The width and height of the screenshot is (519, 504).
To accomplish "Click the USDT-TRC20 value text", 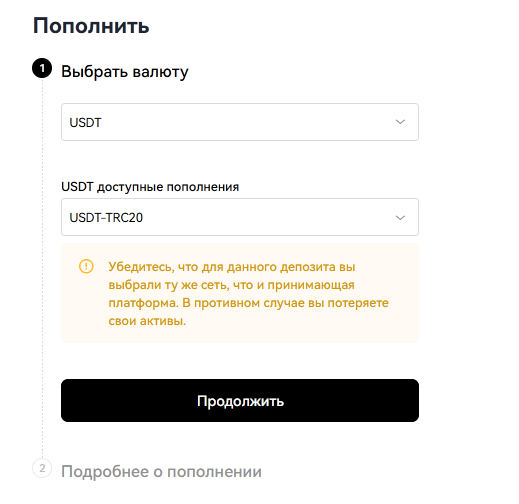I will (x=106, y=218).
